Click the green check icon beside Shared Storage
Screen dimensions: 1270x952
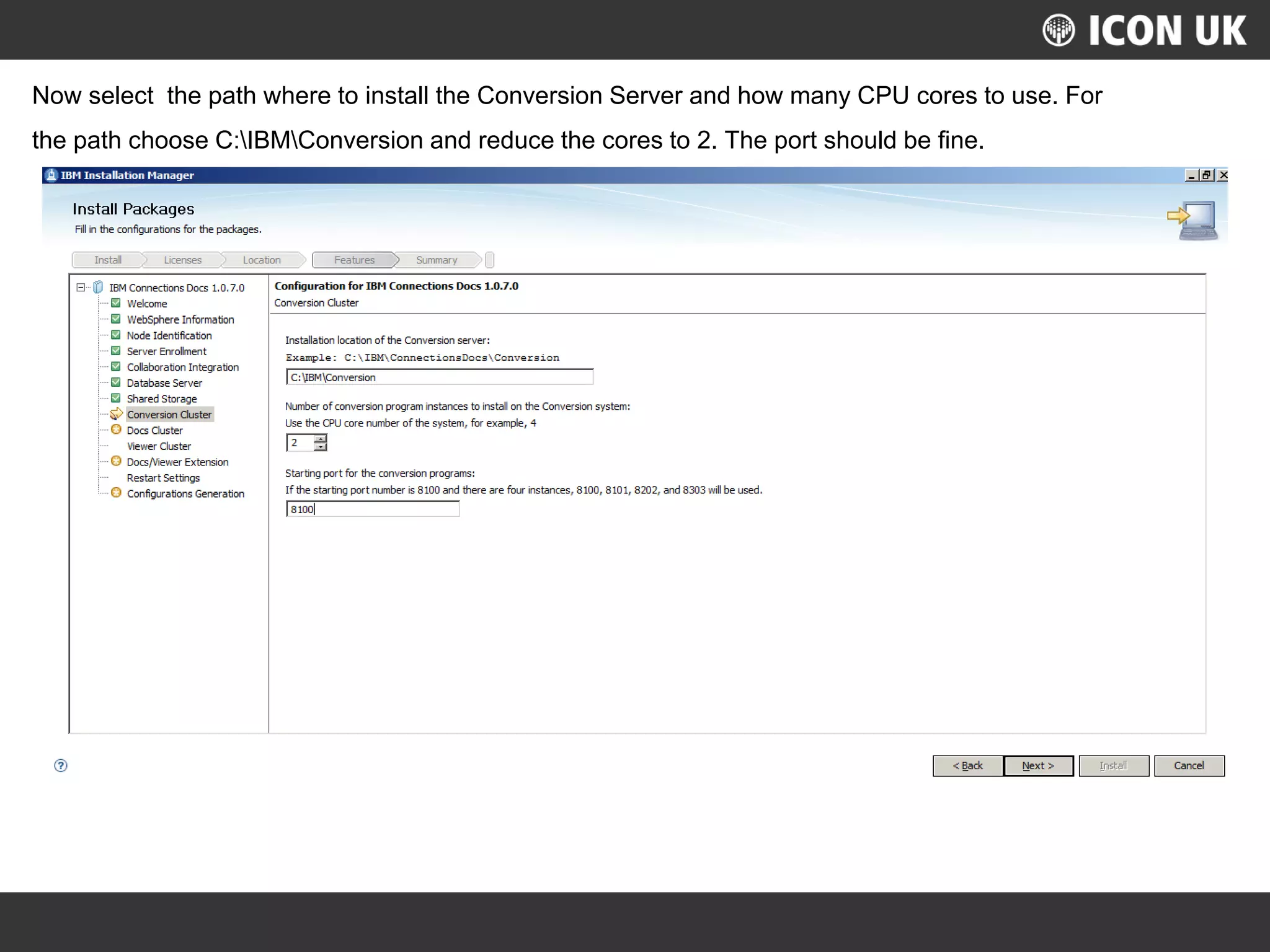[x=115, y=398]
